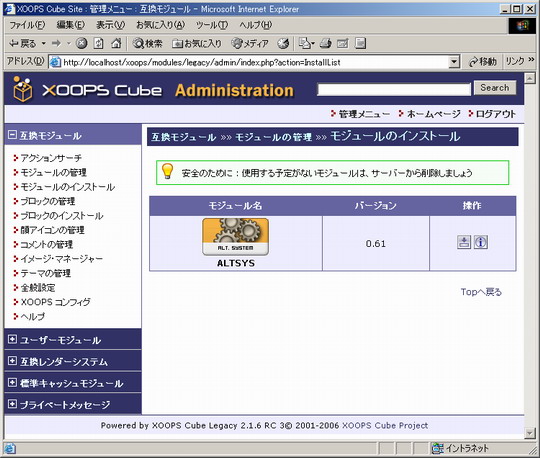The height and width of the screenshot is (458, 540).
Task: Click the Mail toolbar icon
Action: click(x=306, y=43)
